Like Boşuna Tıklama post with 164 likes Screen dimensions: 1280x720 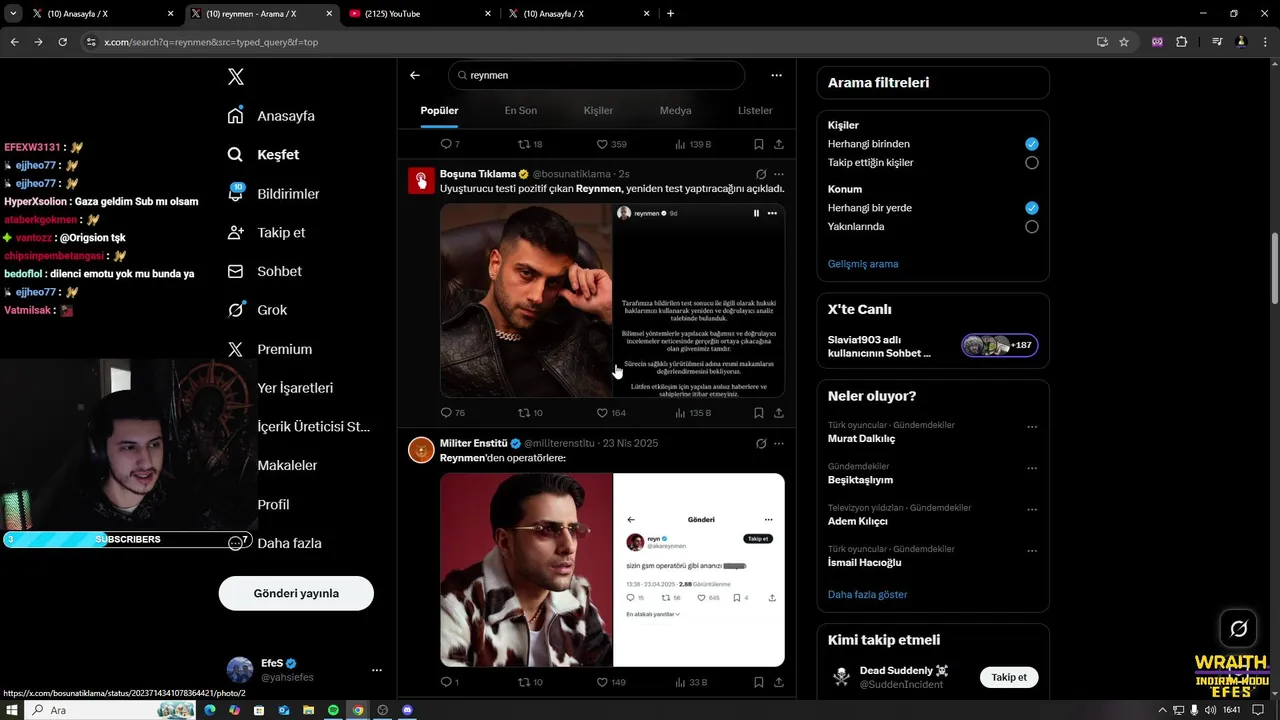[x=611, y=413]
